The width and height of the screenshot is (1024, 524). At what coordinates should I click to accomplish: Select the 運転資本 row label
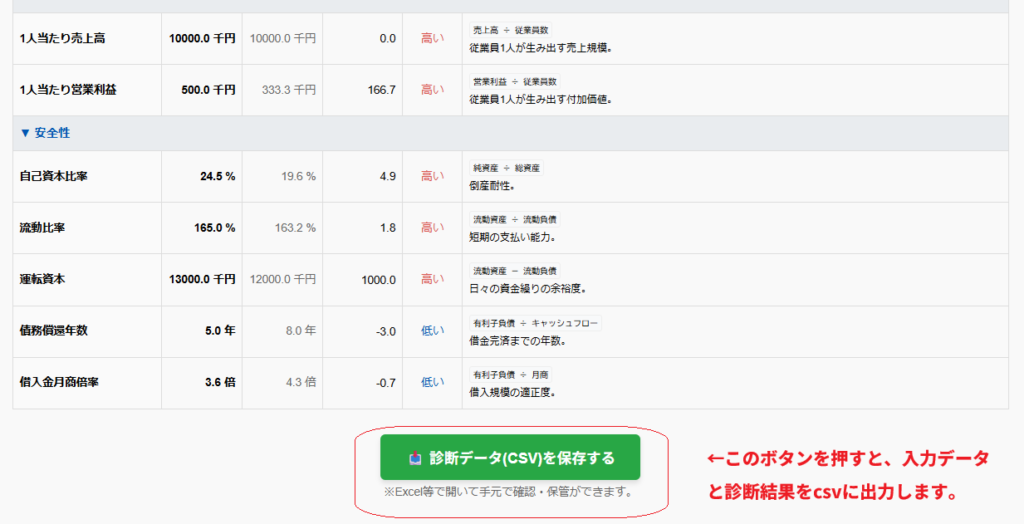[x=42, y=279]
